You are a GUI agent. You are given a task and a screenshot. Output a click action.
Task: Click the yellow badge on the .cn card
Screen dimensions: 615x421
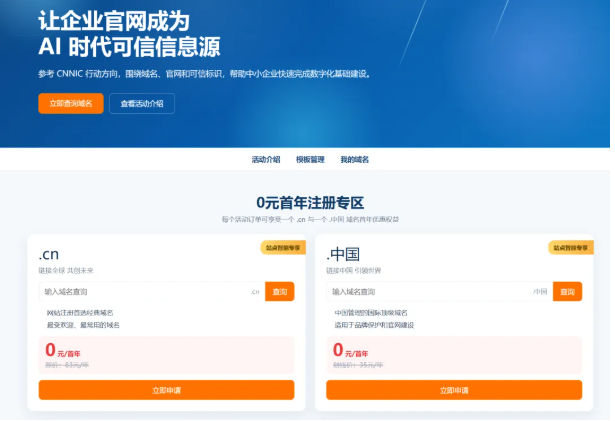click(283, 248)
